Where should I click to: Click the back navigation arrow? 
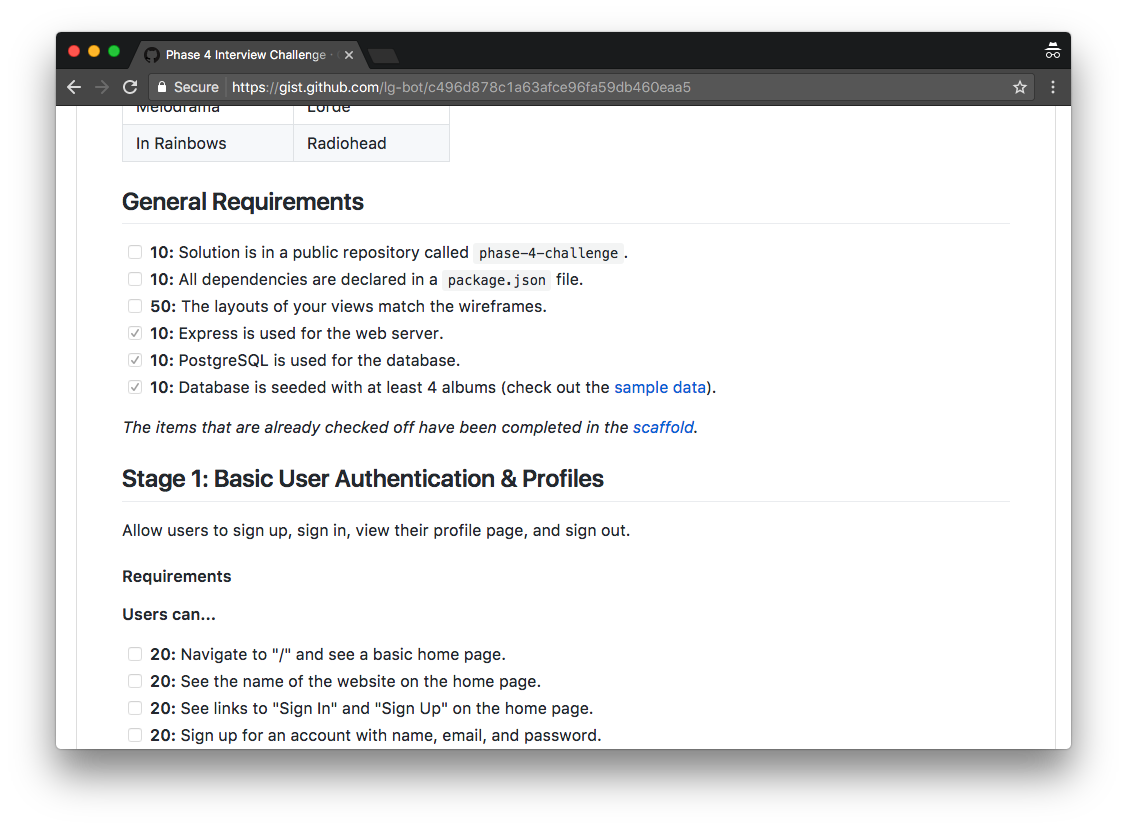[x=73, y=87]
